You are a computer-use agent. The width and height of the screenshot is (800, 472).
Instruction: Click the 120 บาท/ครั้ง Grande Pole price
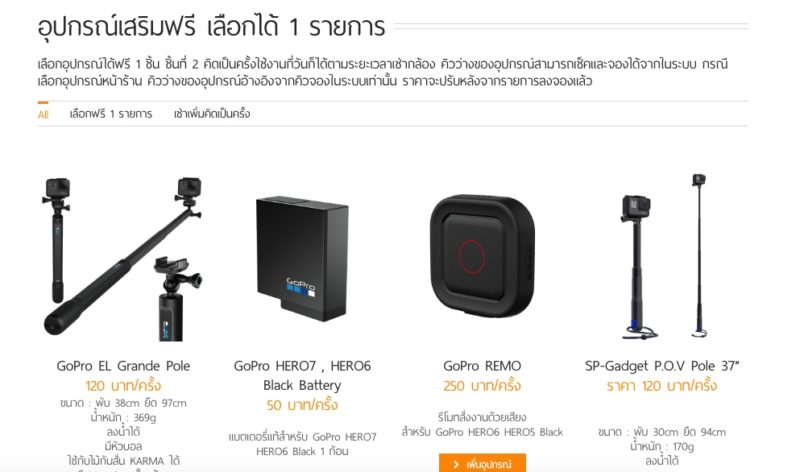click(x=123, y=386)
